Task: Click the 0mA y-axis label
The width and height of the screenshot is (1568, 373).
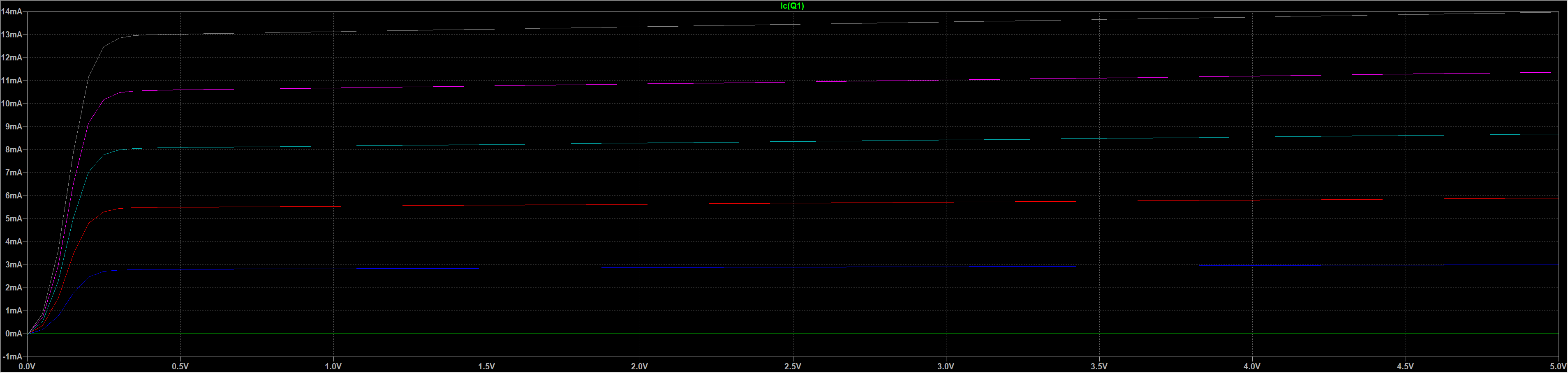Action: pyautogui.click(x=14, y=334)
